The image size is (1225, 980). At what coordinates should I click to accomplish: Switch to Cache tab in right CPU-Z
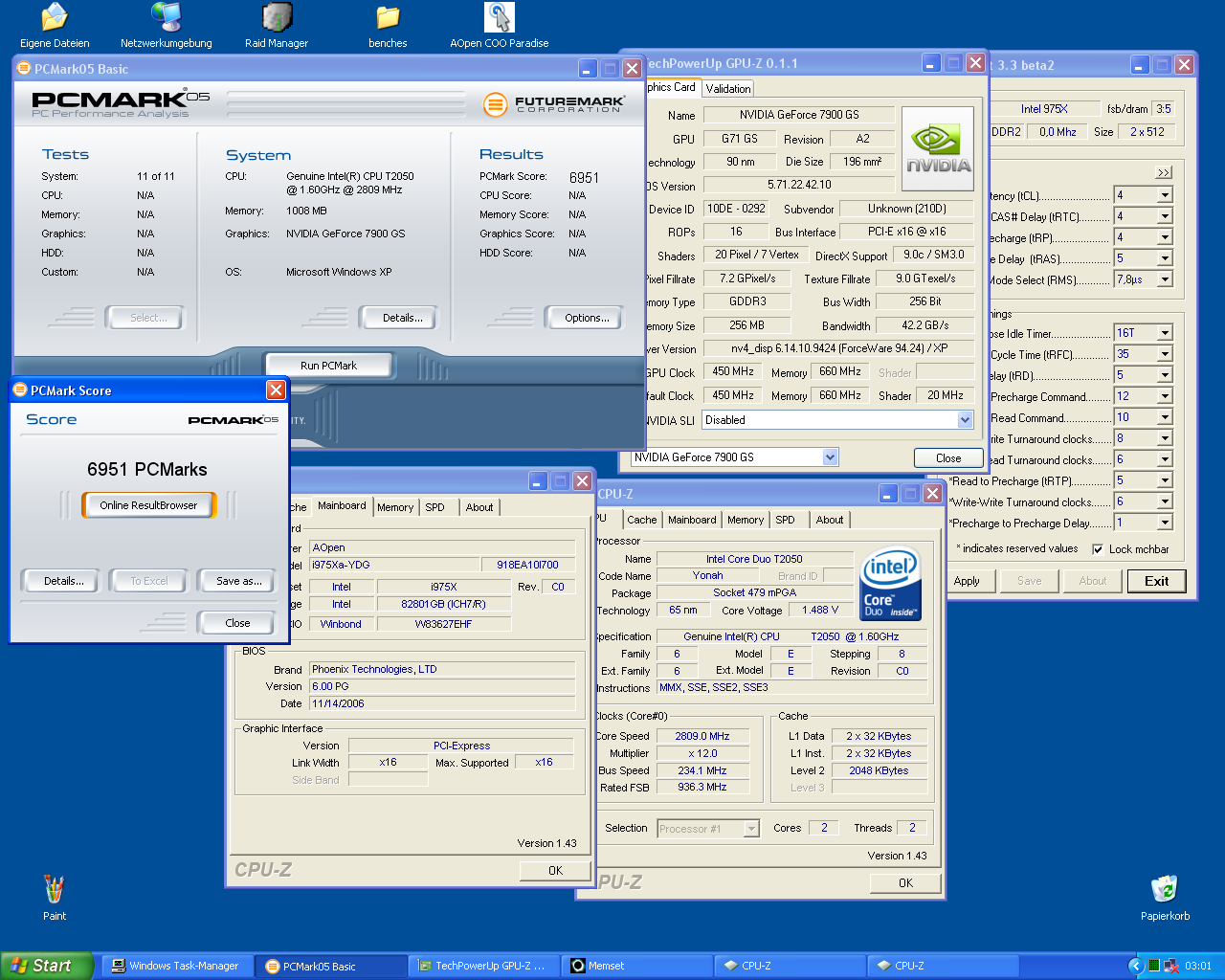642,520
